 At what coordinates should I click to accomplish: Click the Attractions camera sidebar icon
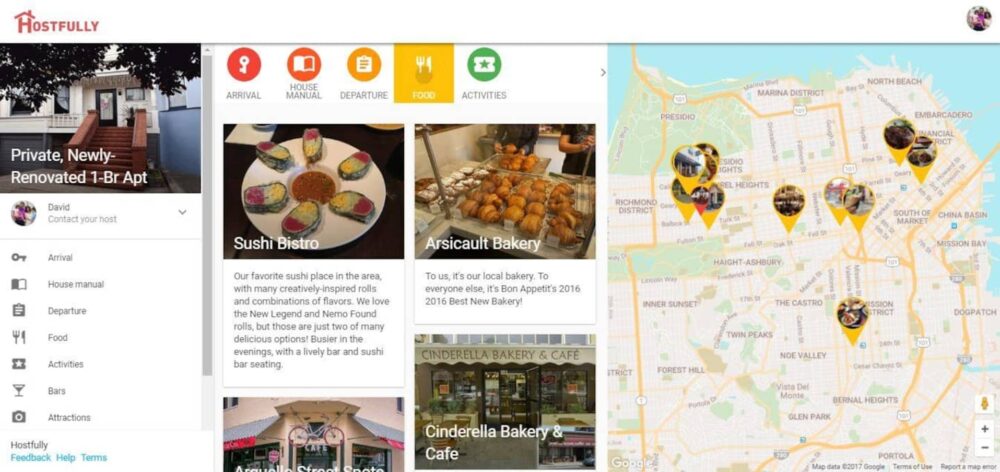[19, 417]
